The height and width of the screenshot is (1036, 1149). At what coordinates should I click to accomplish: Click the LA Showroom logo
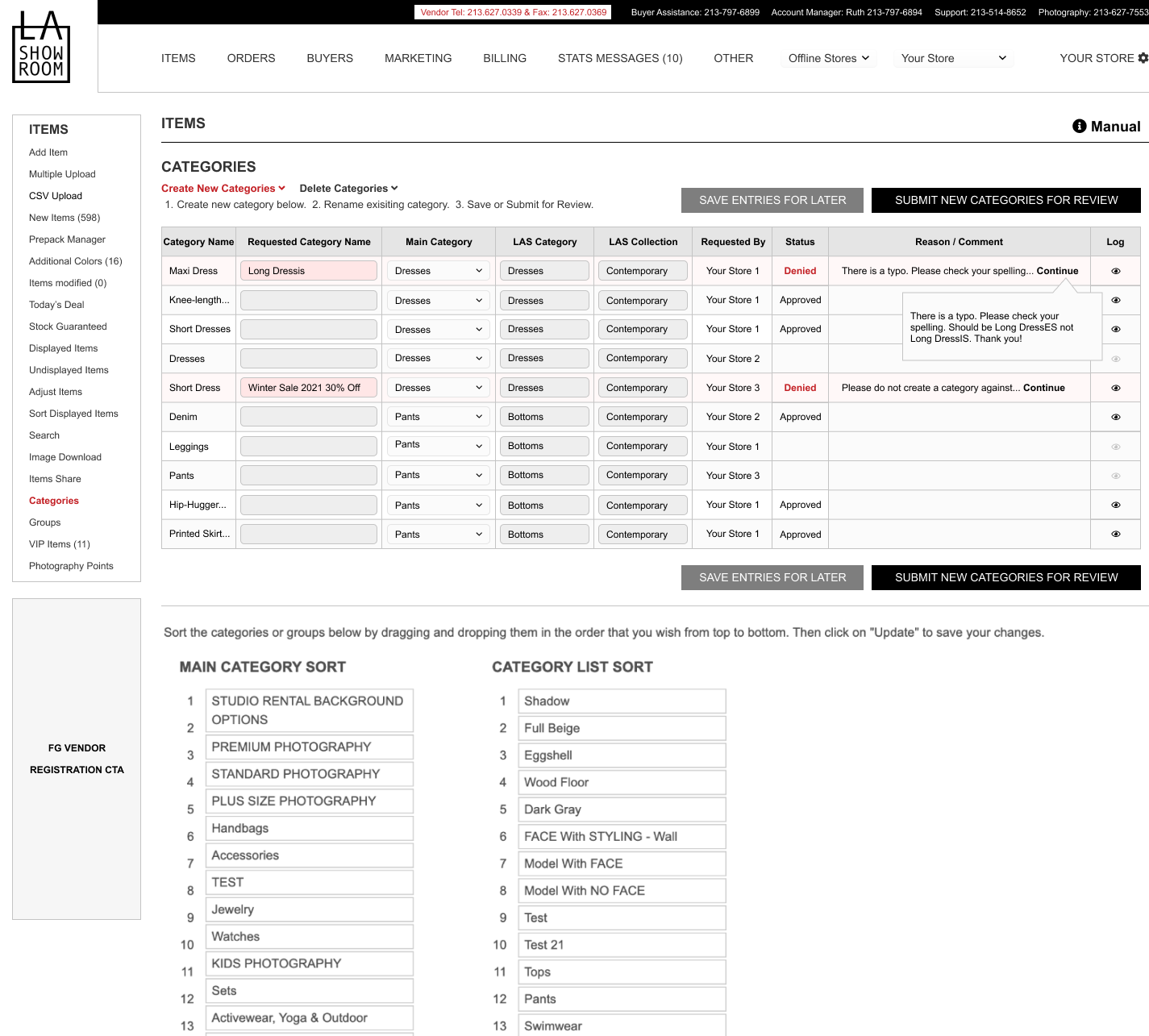[x=41, y=47]
